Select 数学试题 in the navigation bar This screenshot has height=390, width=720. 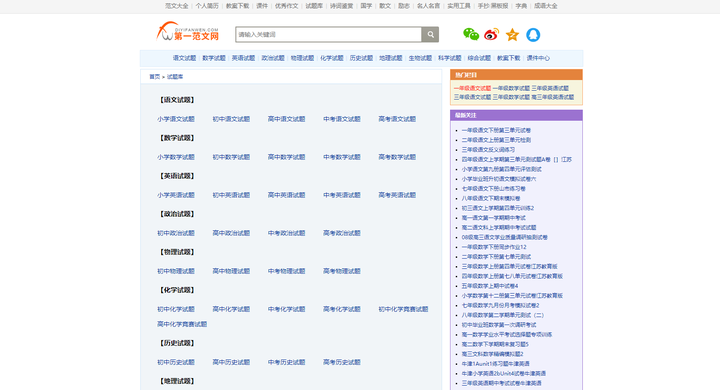click(x=214, y=58)
